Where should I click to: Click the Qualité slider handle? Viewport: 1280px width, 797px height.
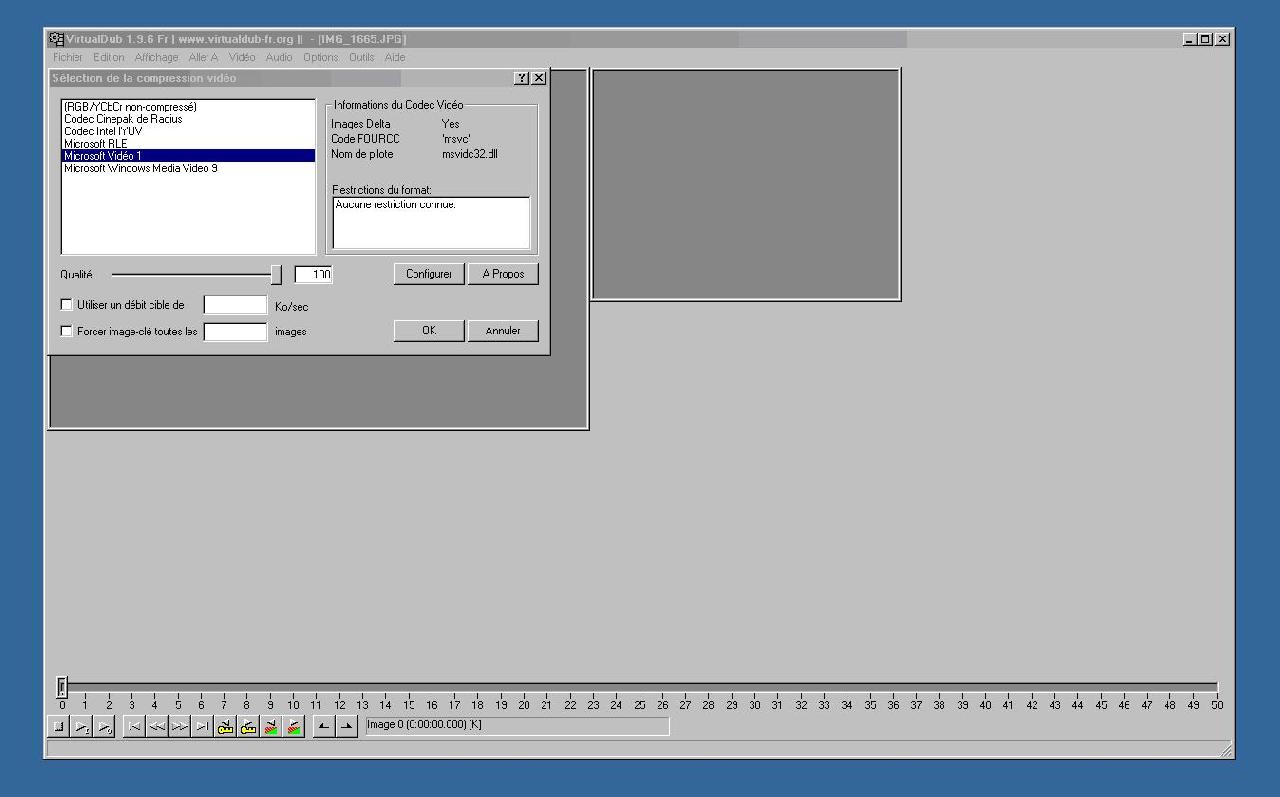point(276,274)
